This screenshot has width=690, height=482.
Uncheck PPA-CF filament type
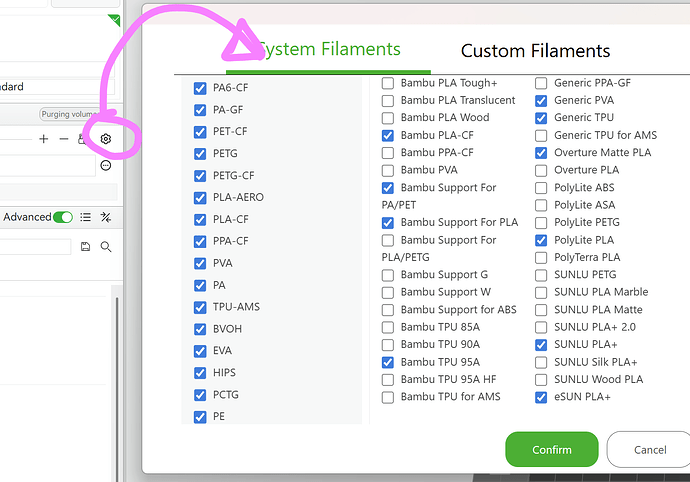(200, 242)
